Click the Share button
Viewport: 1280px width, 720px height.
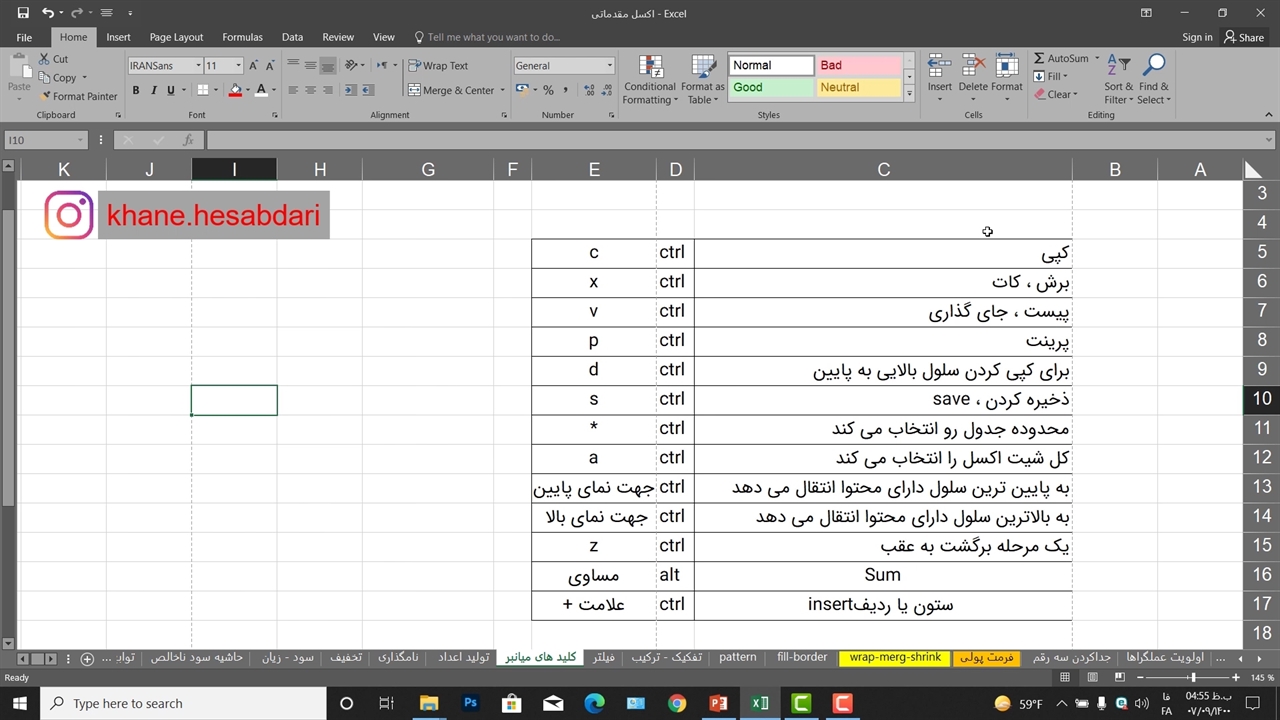pyautogui.click(x=1243, y=37)
